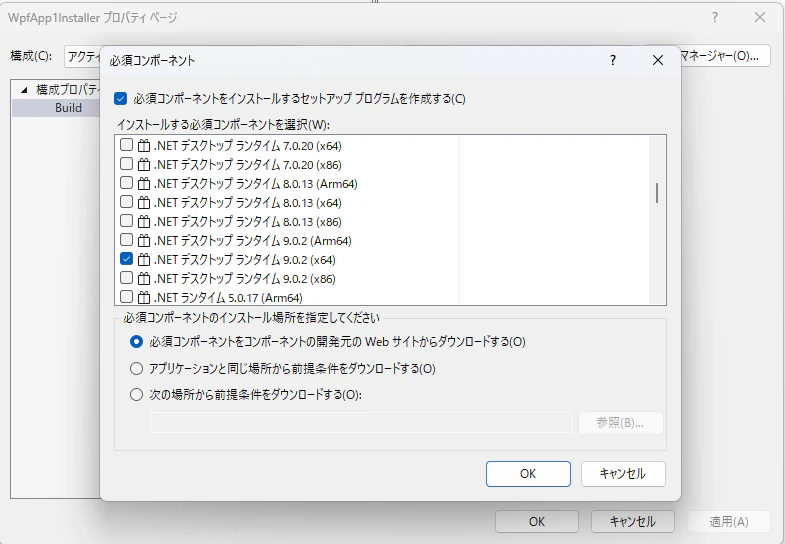Check .NET デスクトップ ランタイム 9.0.2 (x86)
Image resolution: width=785 pixels, height=544 pixels.
tap(127, 278)
